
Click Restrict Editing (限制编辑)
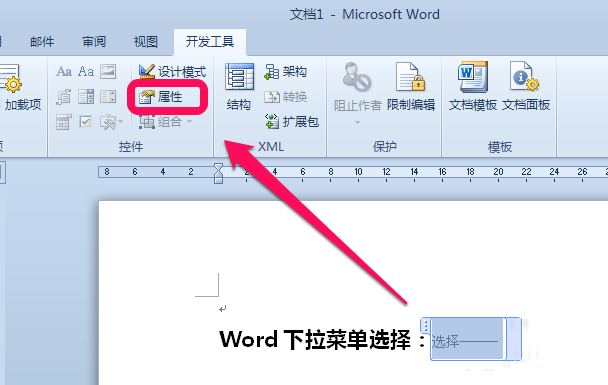(x=411, y=88)
